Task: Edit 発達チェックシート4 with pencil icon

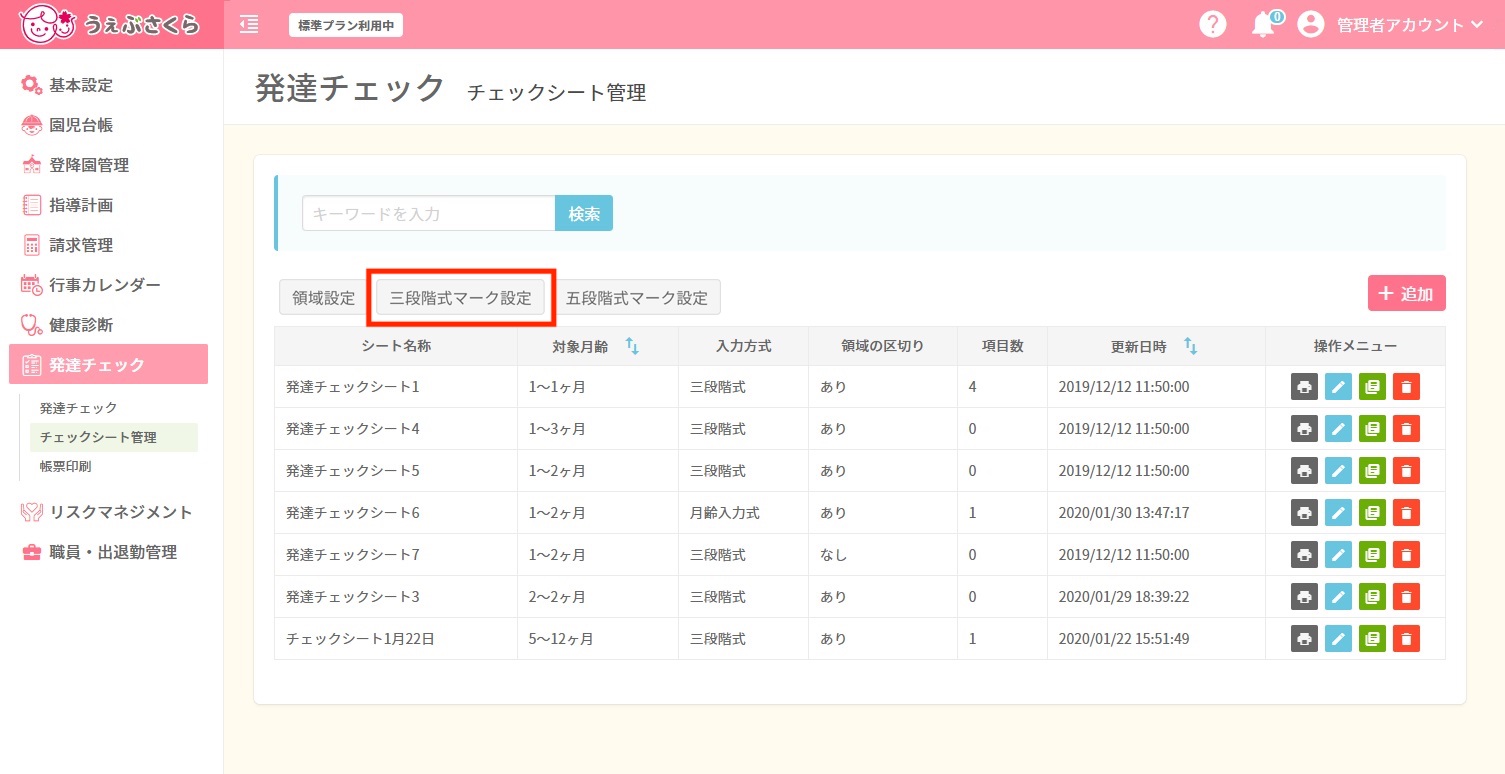Action: (x=1338, y=429)
